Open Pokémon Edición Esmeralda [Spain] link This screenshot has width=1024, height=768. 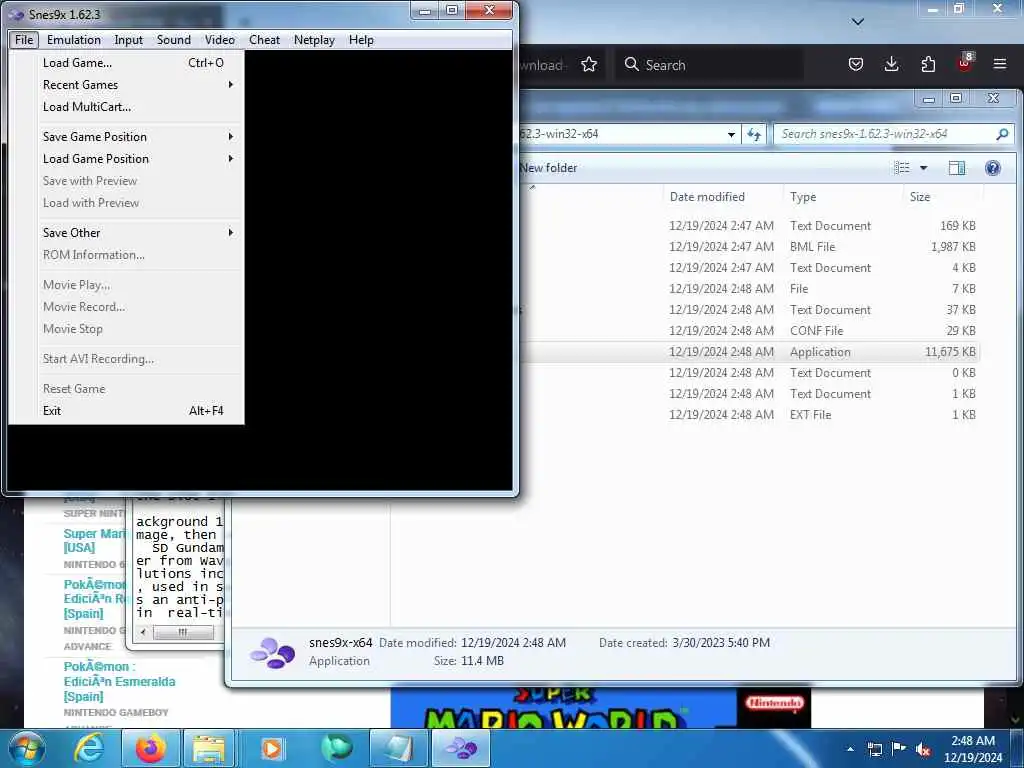click(120, 681)
